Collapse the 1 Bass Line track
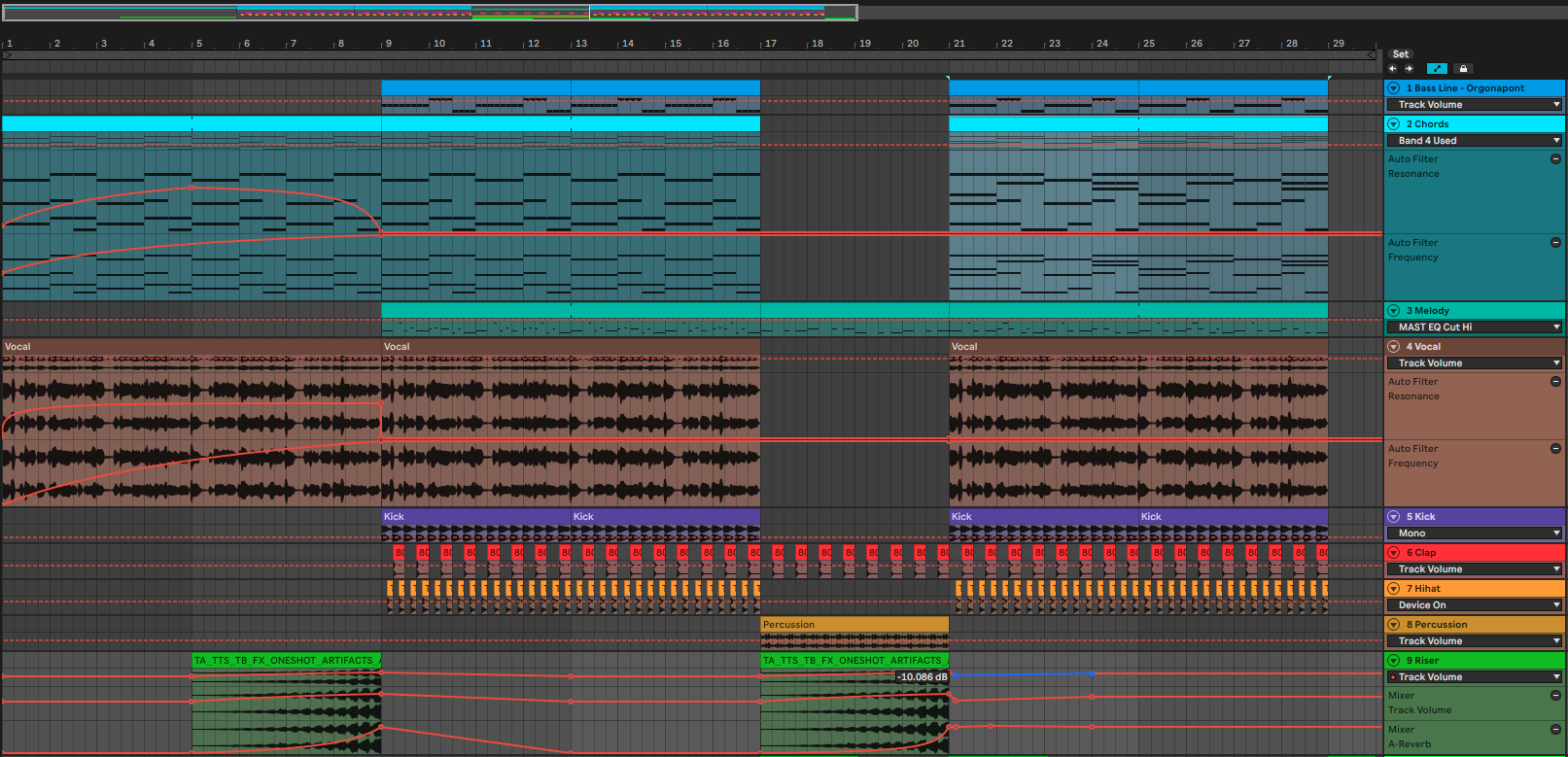The height and width of the screenshot is (757, 1568). click(x=1394, y=88)
